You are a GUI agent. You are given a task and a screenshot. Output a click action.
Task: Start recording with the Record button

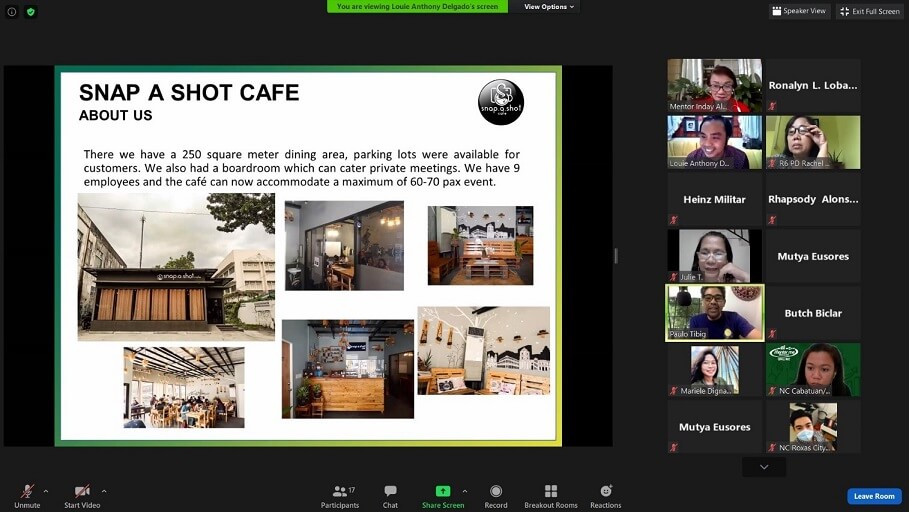[x=496, y=496]
